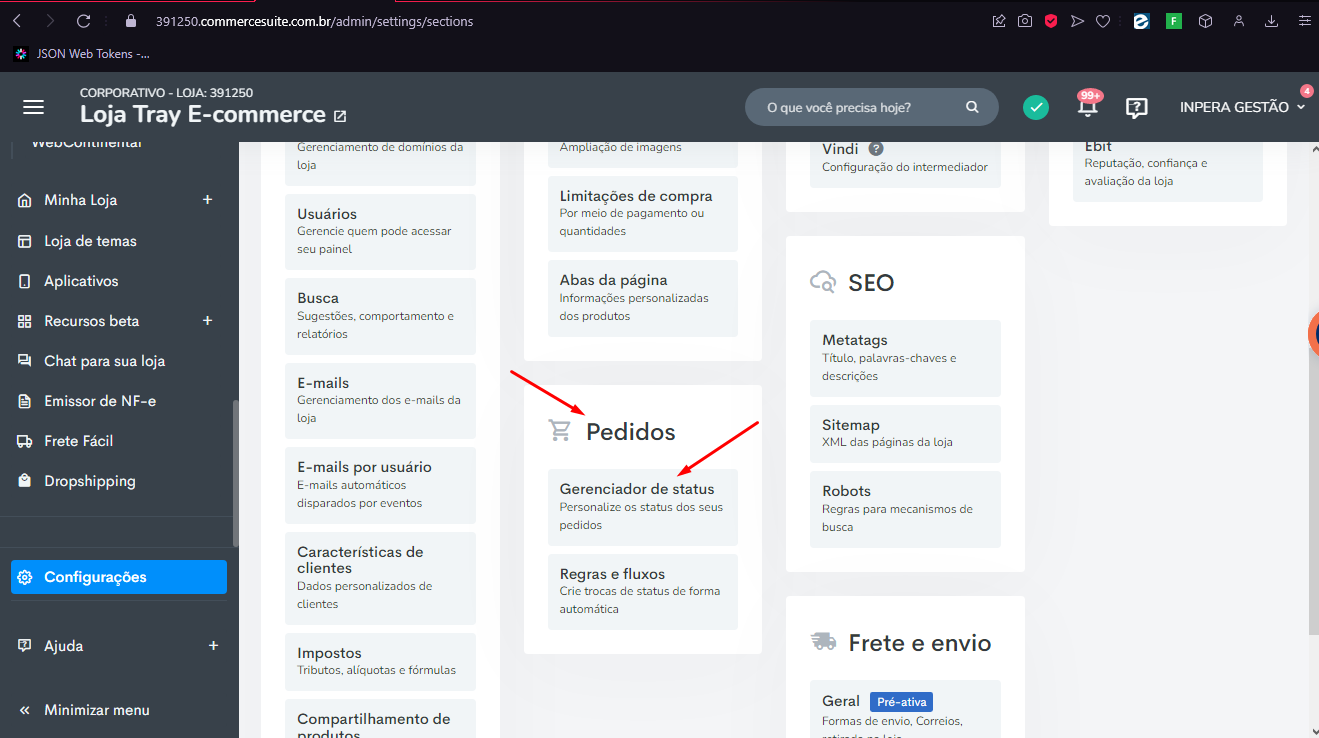The height and width of the screenshot is (738, 1319).
Task: Click the browser reload icon
Action: [x=83, y=20]
